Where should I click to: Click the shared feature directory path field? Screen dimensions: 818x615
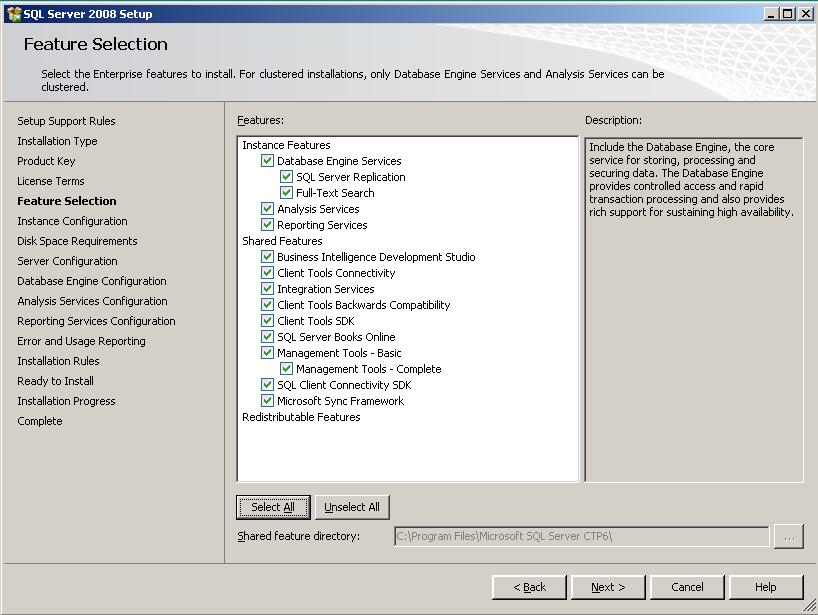click(x=582, y=536)
